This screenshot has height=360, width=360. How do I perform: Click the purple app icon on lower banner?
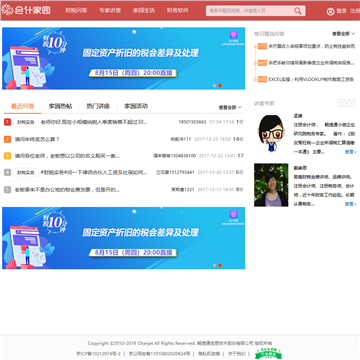(x=233, y=214)
